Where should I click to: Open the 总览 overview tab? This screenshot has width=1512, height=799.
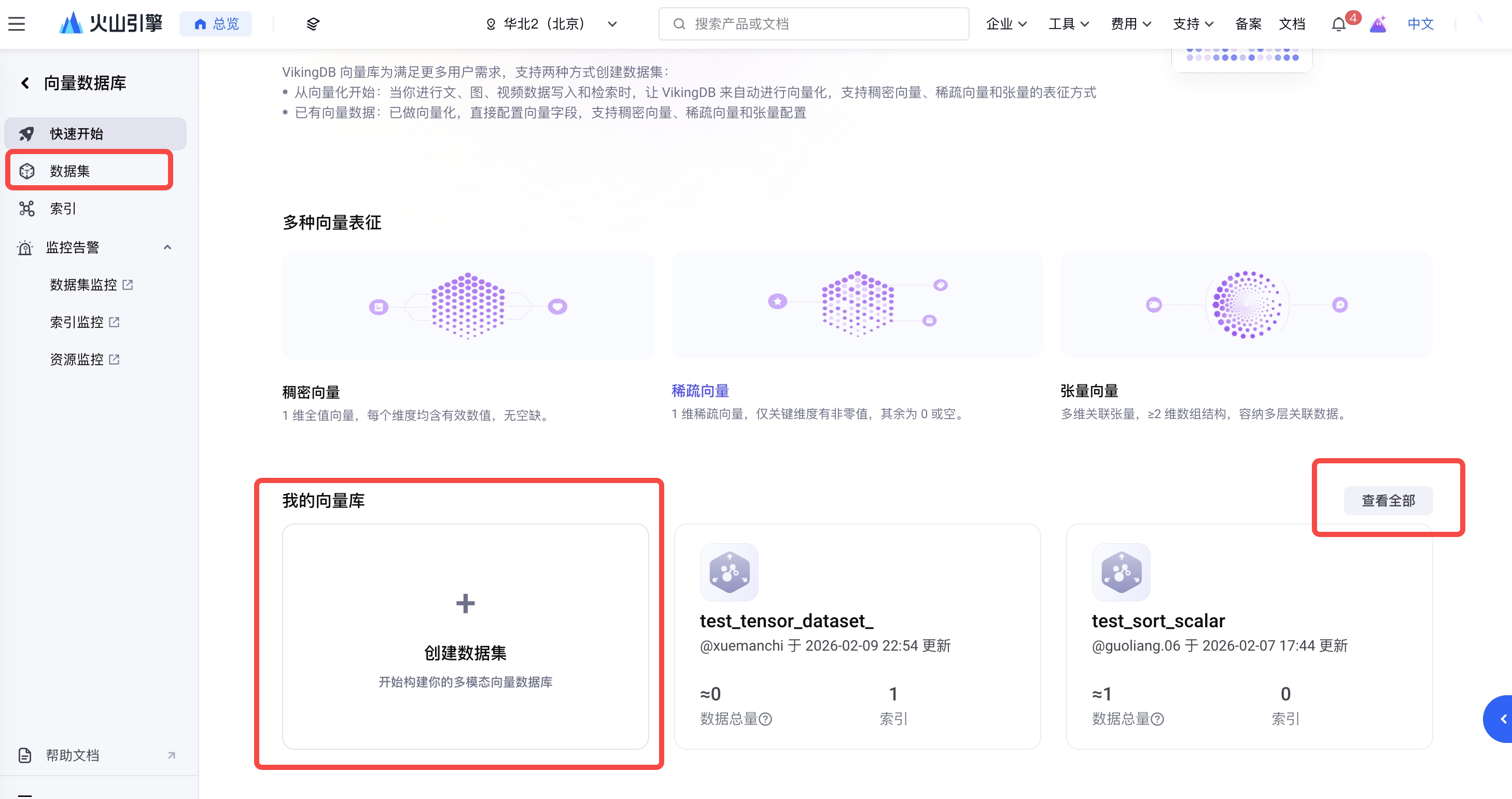216,24
